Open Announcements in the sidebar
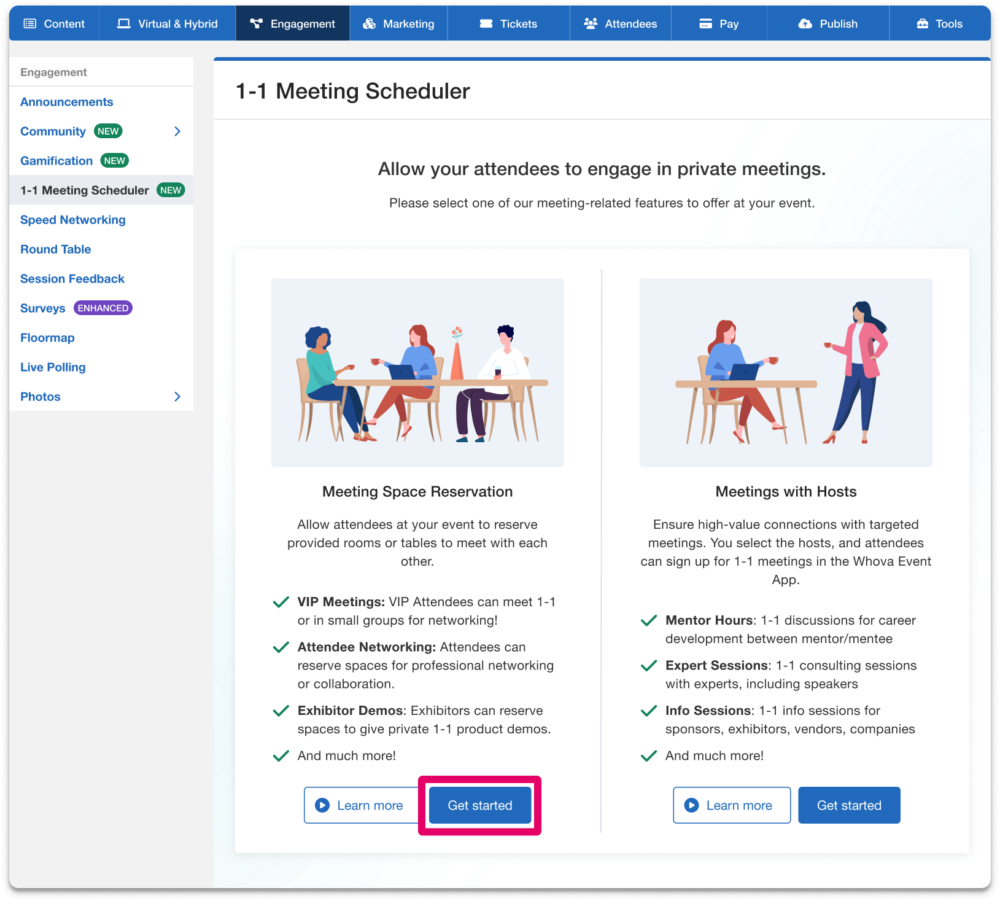Screen dimensions: 1000x901 67,102
